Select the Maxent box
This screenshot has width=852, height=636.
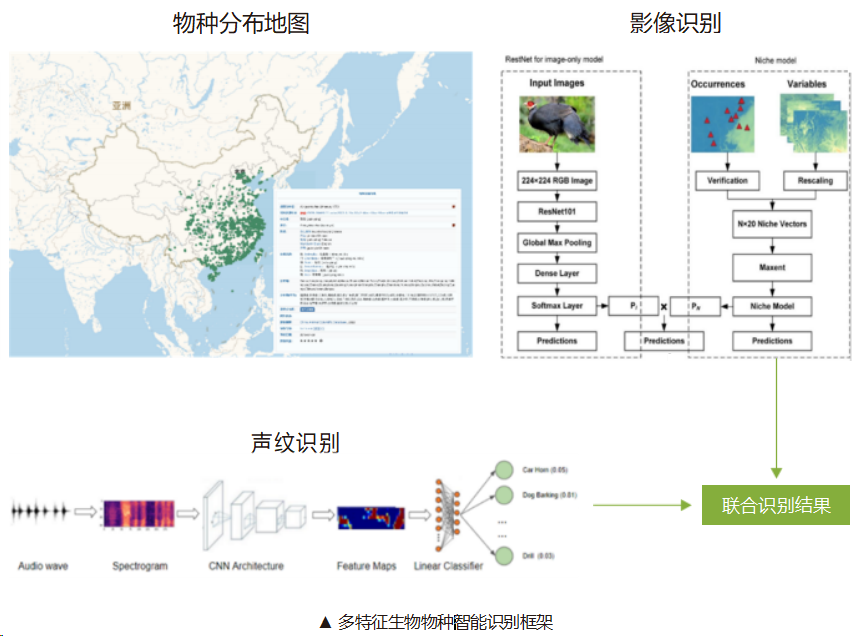pyautogui.click(x=771, y=267)
